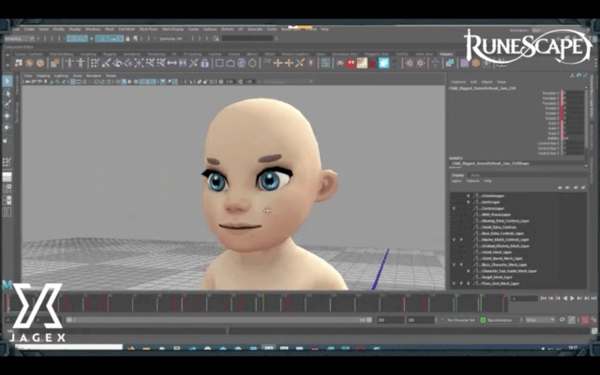Image resolution: width=600 pixels, height=375 pixels.
Task: Activate the Rotate tool in the toolbox
Action: (7, 127)
